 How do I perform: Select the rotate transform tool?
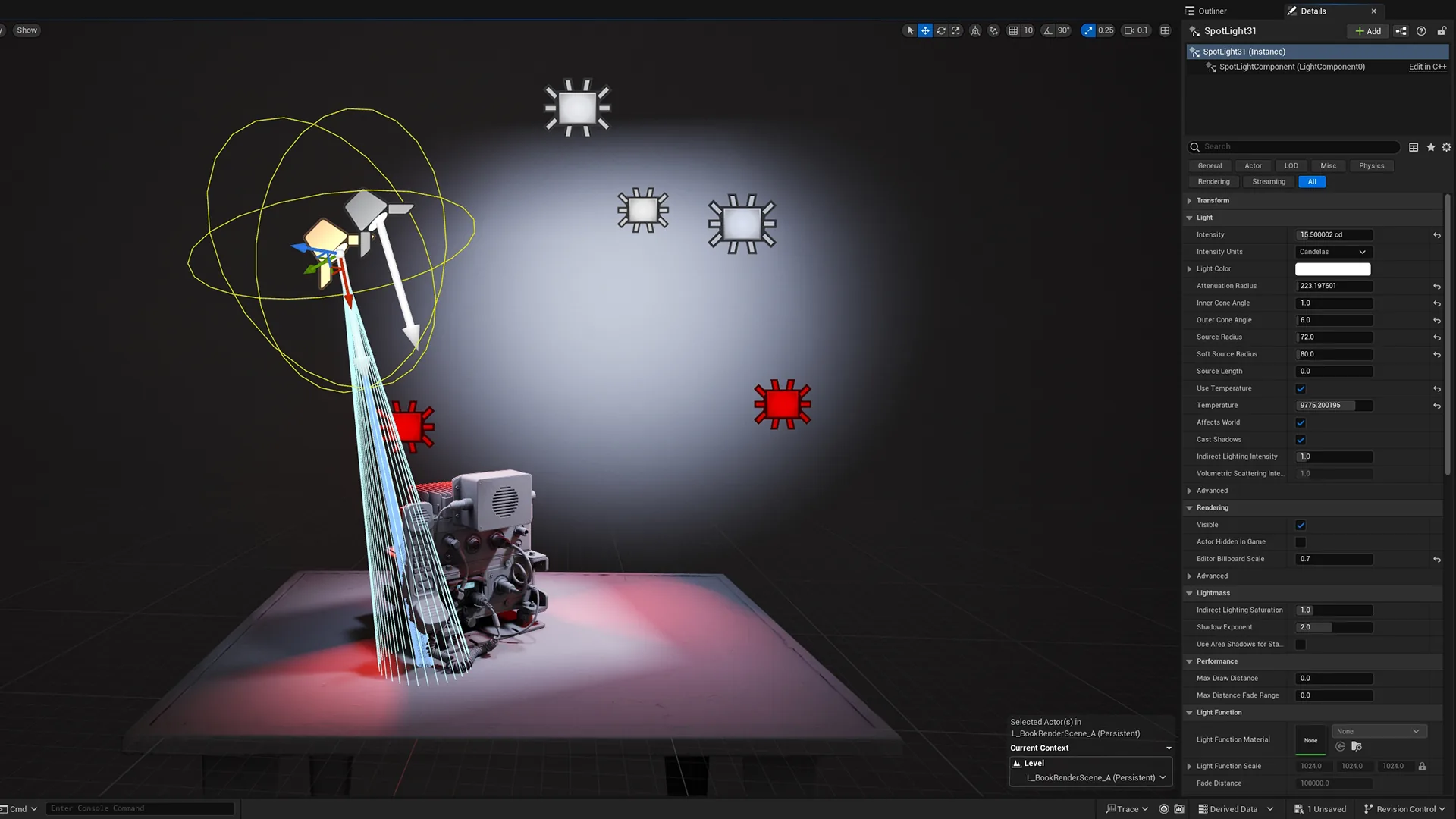(941, 30)
